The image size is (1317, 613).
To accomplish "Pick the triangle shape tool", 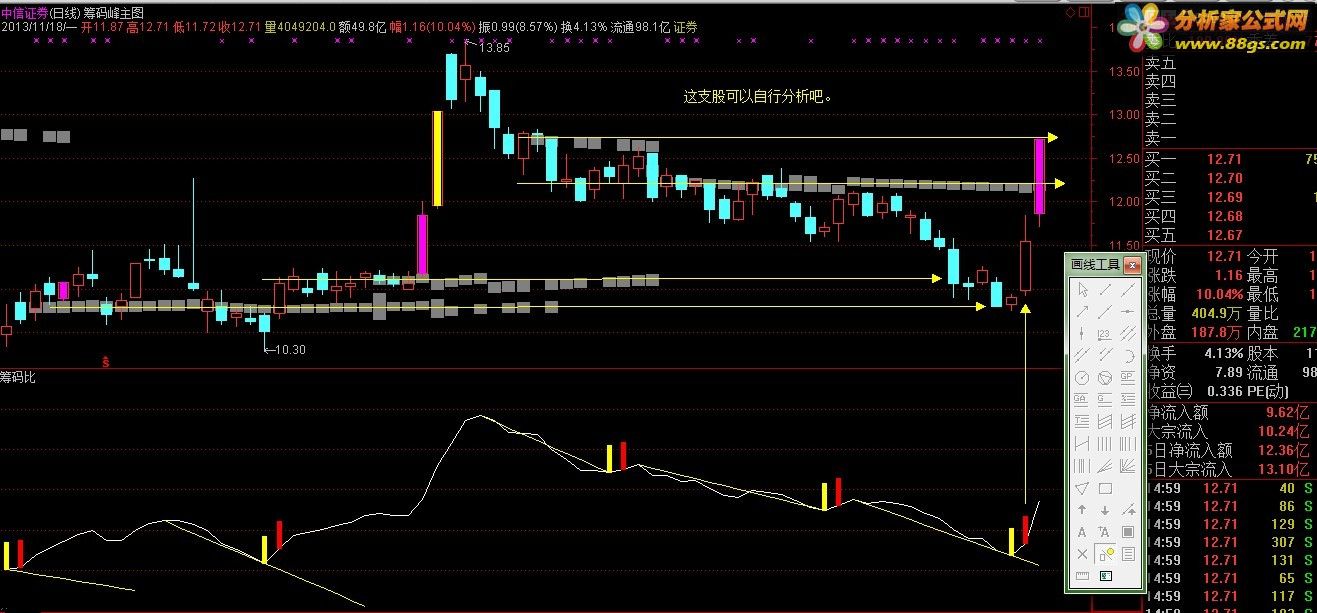I will [x=1082, y=488].
